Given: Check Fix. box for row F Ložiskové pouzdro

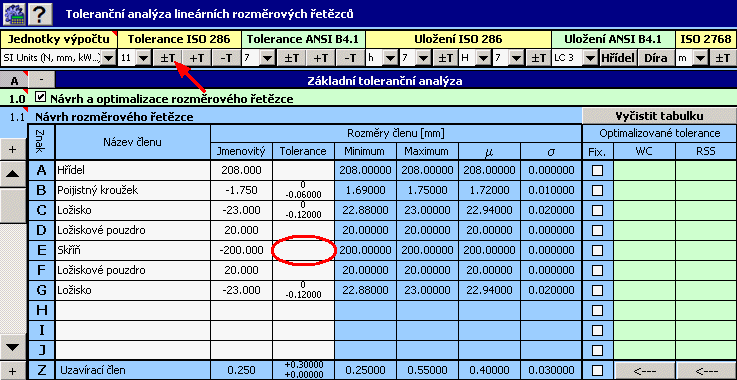Looking at the screenshot, I should pyautogui.click(x=597, y=270).
